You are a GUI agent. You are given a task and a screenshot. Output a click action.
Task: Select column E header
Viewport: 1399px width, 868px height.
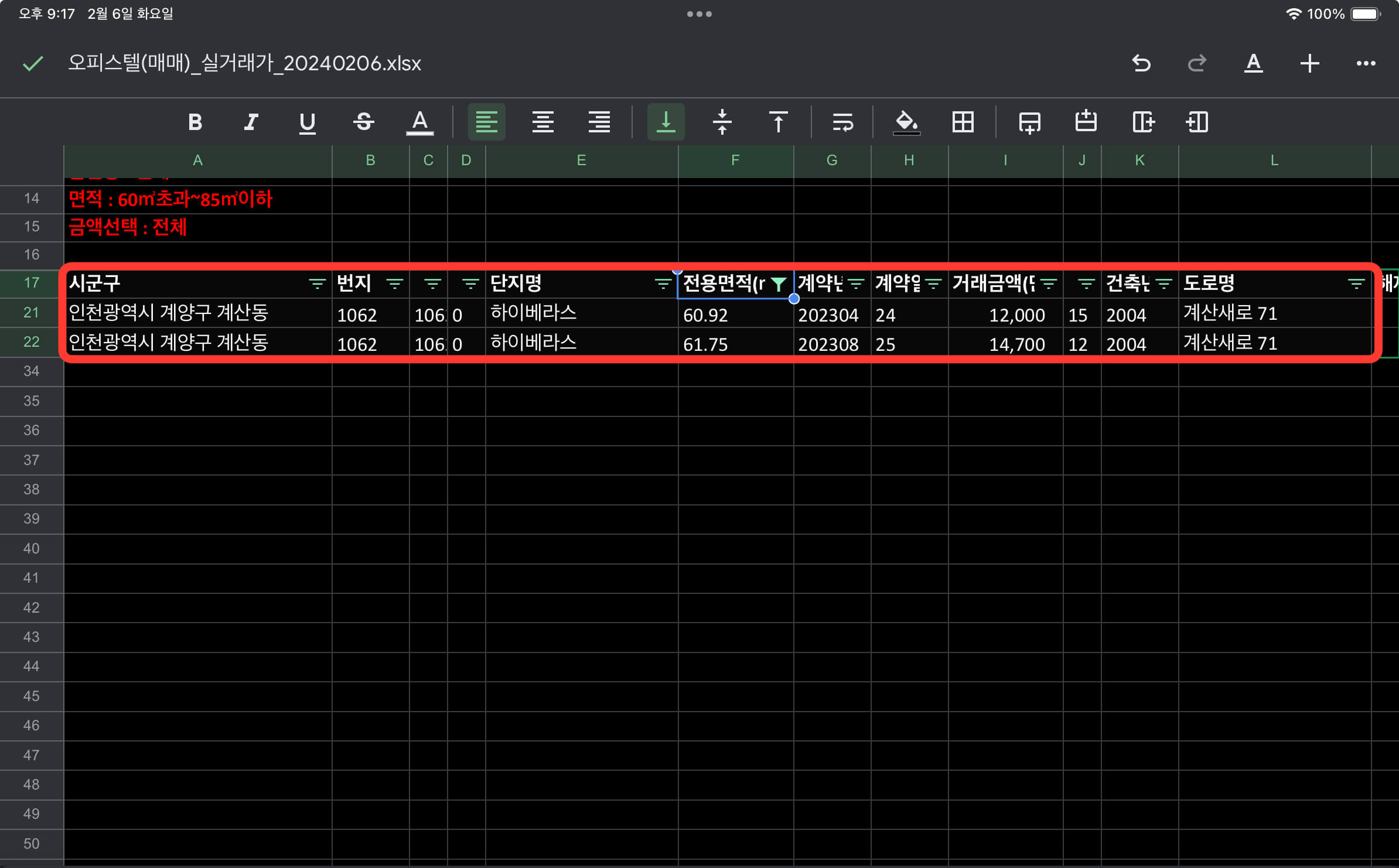581,160
